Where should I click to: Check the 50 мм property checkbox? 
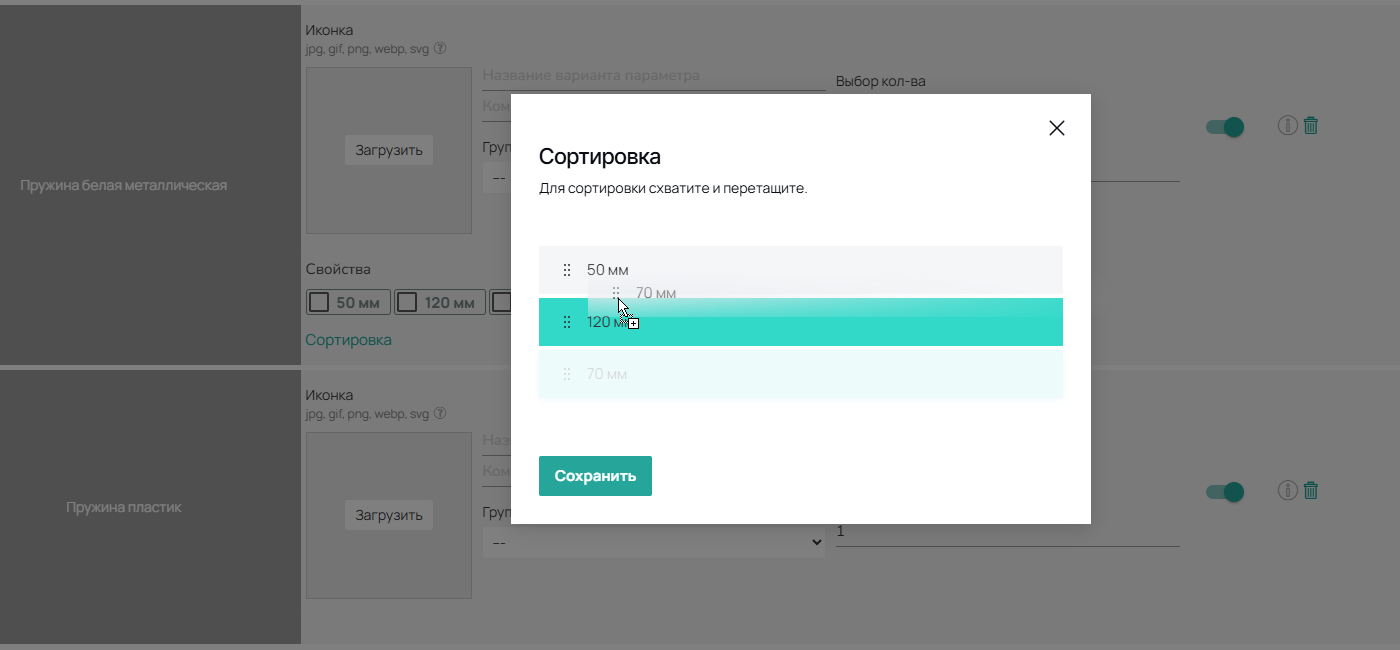click(319, 302)
